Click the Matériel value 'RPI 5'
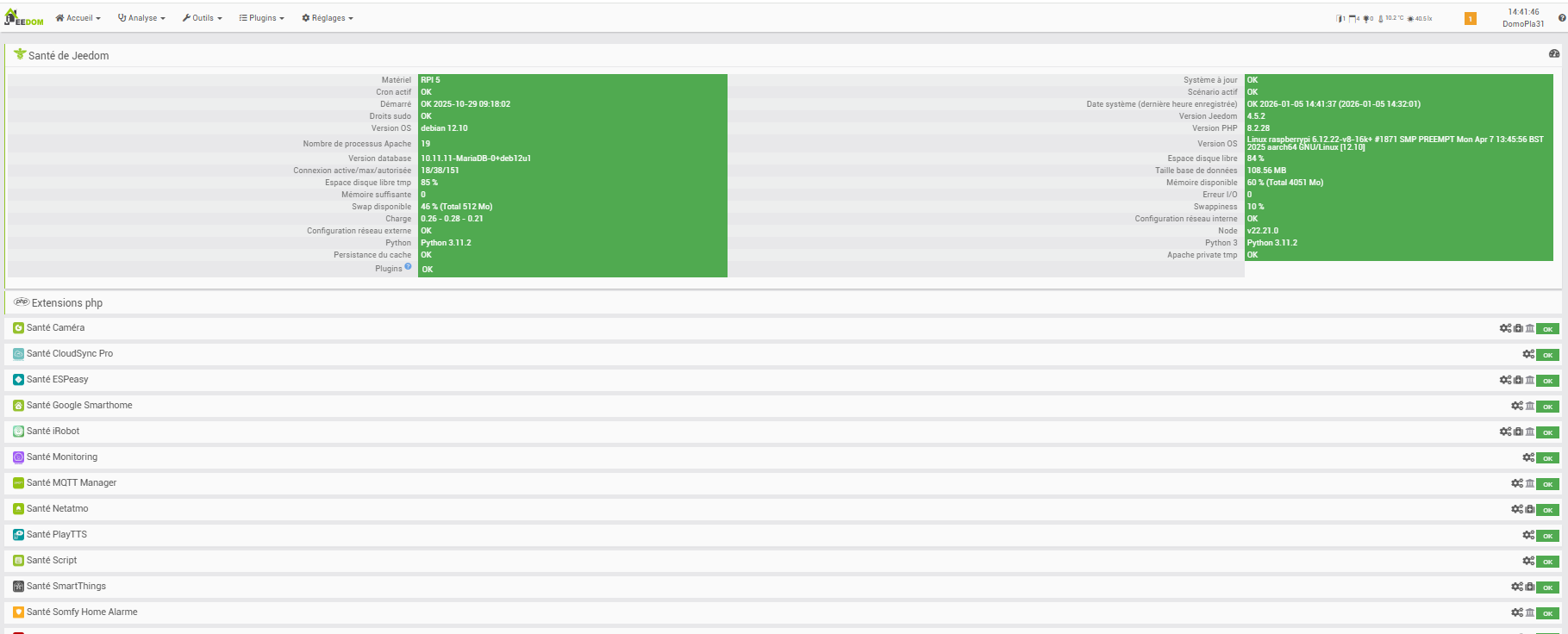Screen dimensions: 1568x634 click(430, 80)
